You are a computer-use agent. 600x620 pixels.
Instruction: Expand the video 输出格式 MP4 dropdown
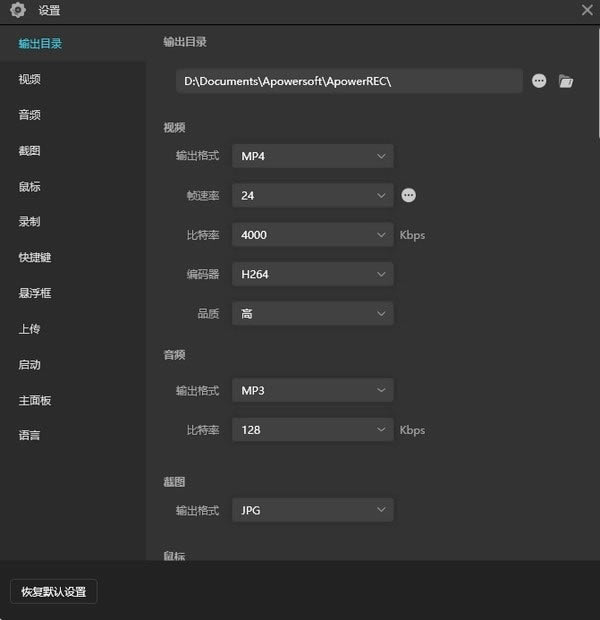click(x=312, y=156)
